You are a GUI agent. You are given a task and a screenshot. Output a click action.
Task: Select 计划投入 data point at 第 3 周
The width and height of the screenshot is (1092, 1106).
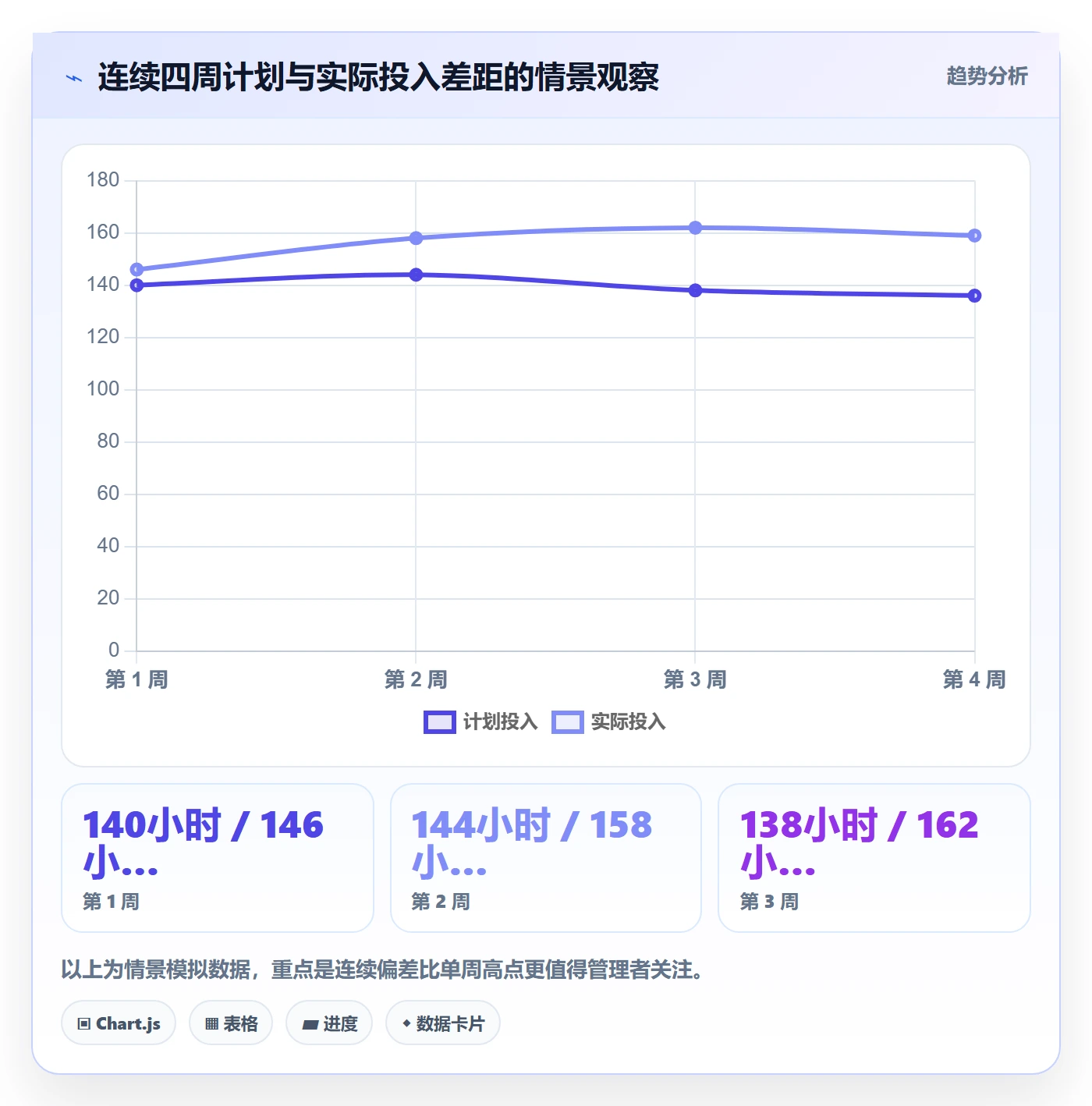tap(695, 290)
